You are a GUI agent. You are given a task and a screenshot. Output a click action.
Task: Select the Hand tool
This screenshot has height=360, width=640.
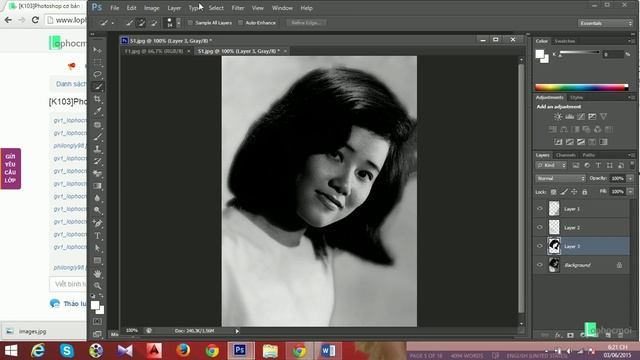click(x=97, y=273)
